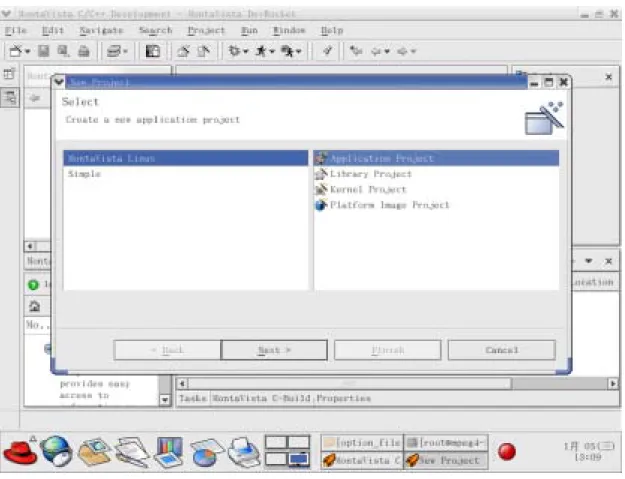Click the Cancel button in the wizard
Image resolution: width=625 pixels, height=479 pixels.
[x=502, y=350]
